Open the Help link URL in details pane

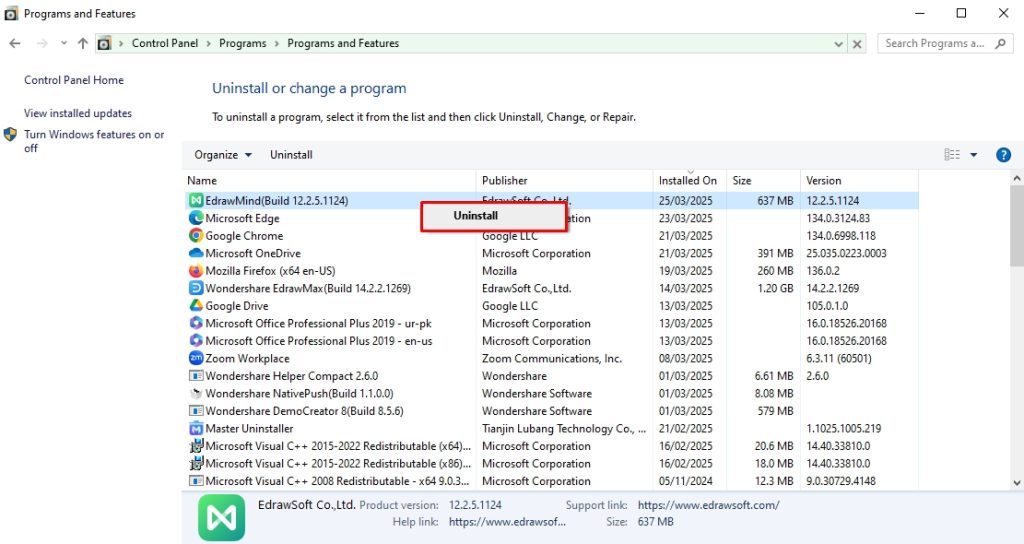pos(507,522)
